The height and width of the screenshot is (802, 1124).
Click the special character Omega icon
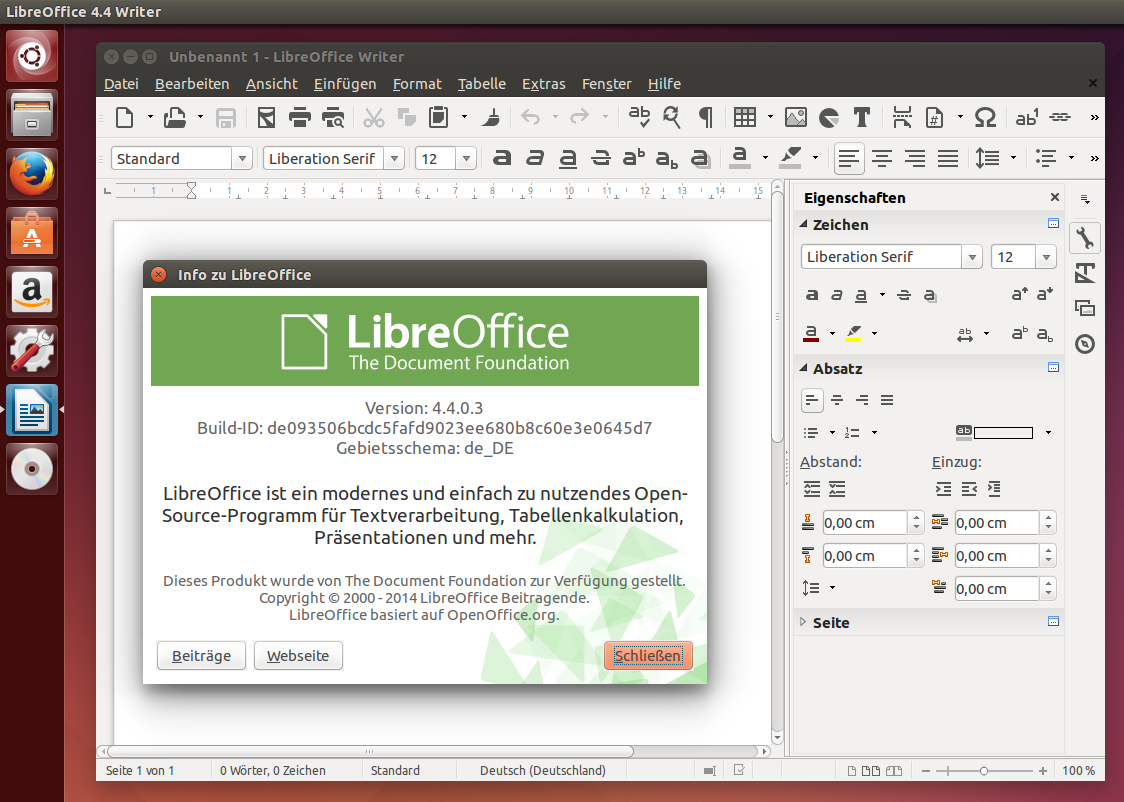[984, 117]
